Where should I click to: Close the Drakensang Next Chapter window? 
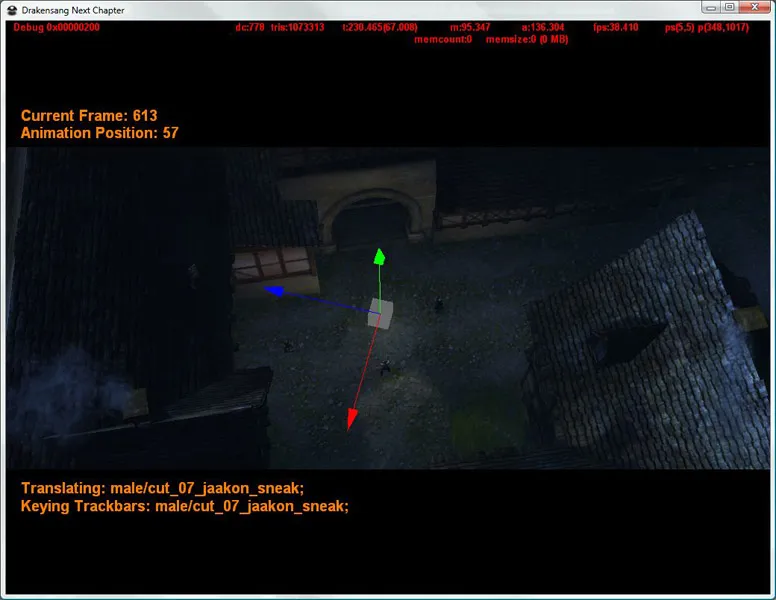point(755,7)
